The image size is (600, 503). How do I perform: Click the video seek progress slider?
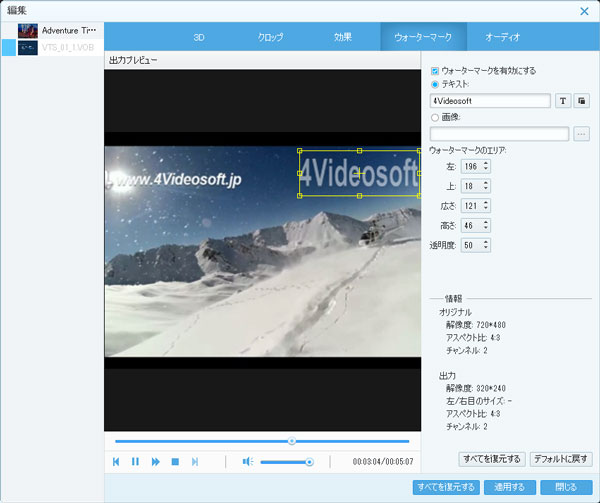pyautogui.click(x=262, y=440)
